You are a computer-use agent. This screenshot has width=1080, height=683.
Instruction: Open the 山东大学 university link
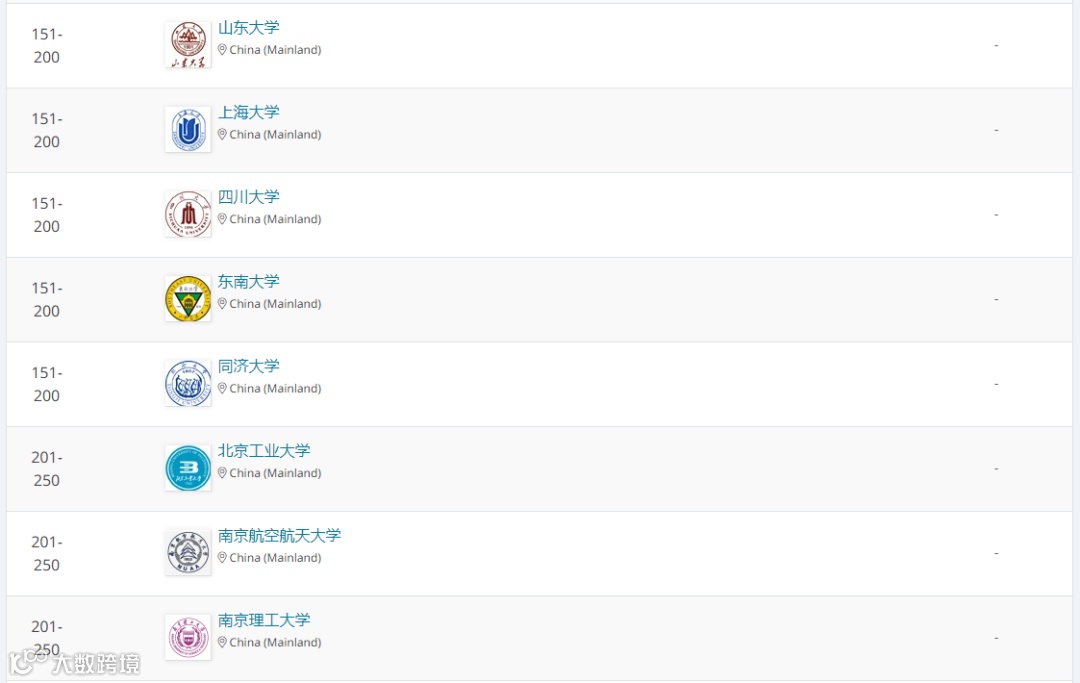point(249,28)
